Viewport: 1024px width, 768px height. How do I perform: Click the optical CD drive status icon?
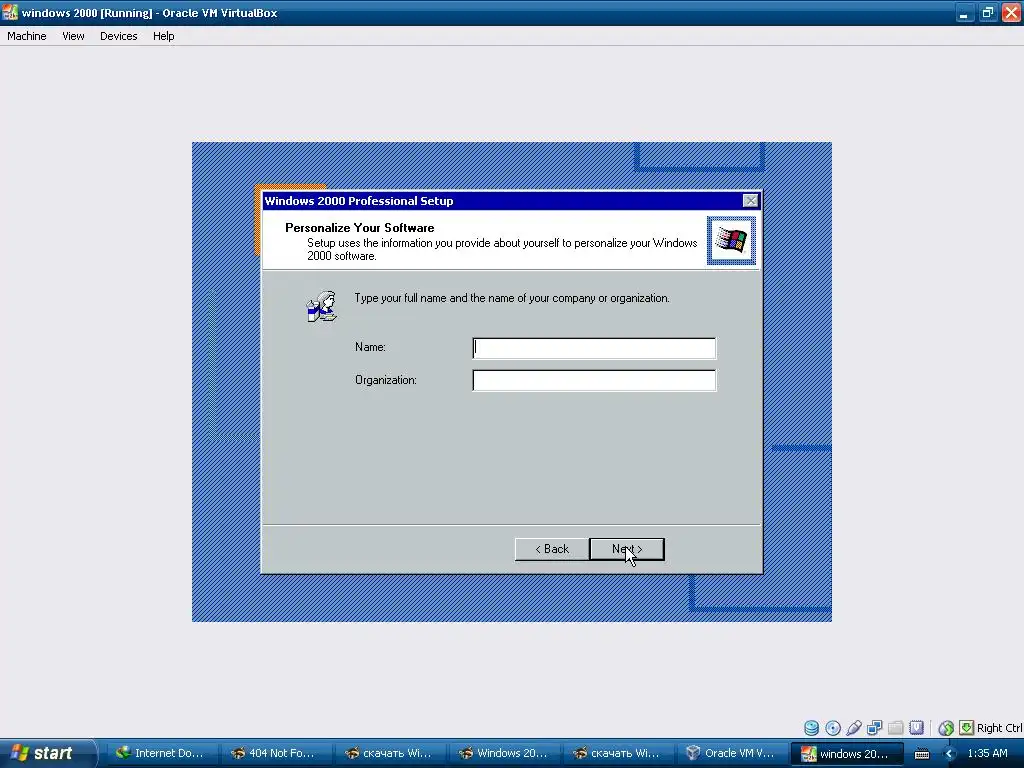coord(833,728)
